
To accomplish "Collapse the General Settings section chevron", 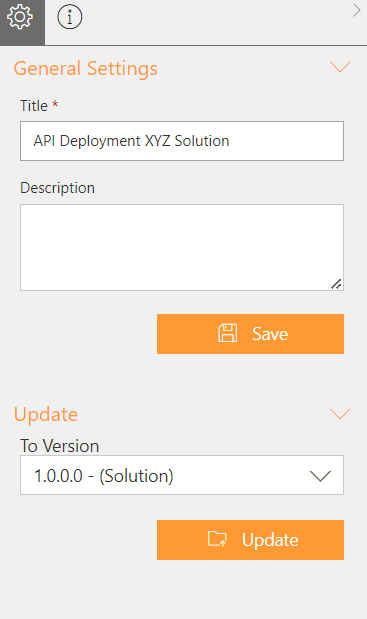I will (x=340, y=67).
